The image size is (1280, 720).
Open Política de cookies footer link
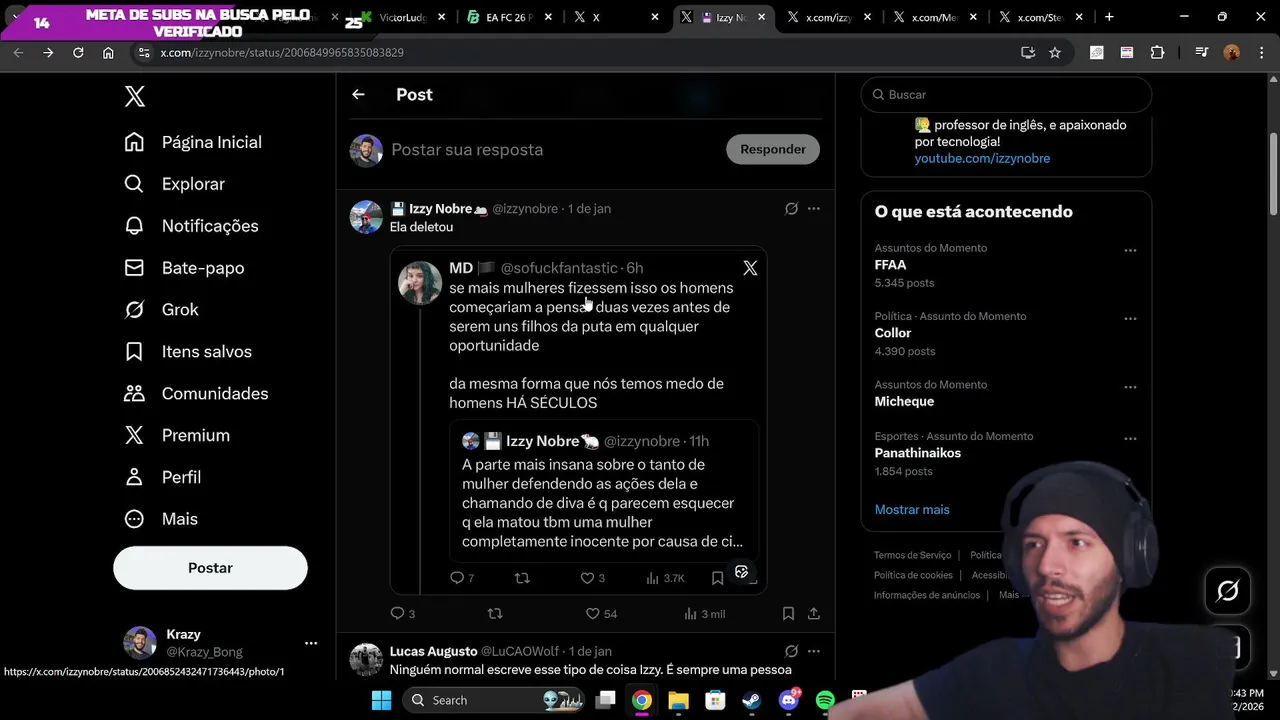click(913, 575)
